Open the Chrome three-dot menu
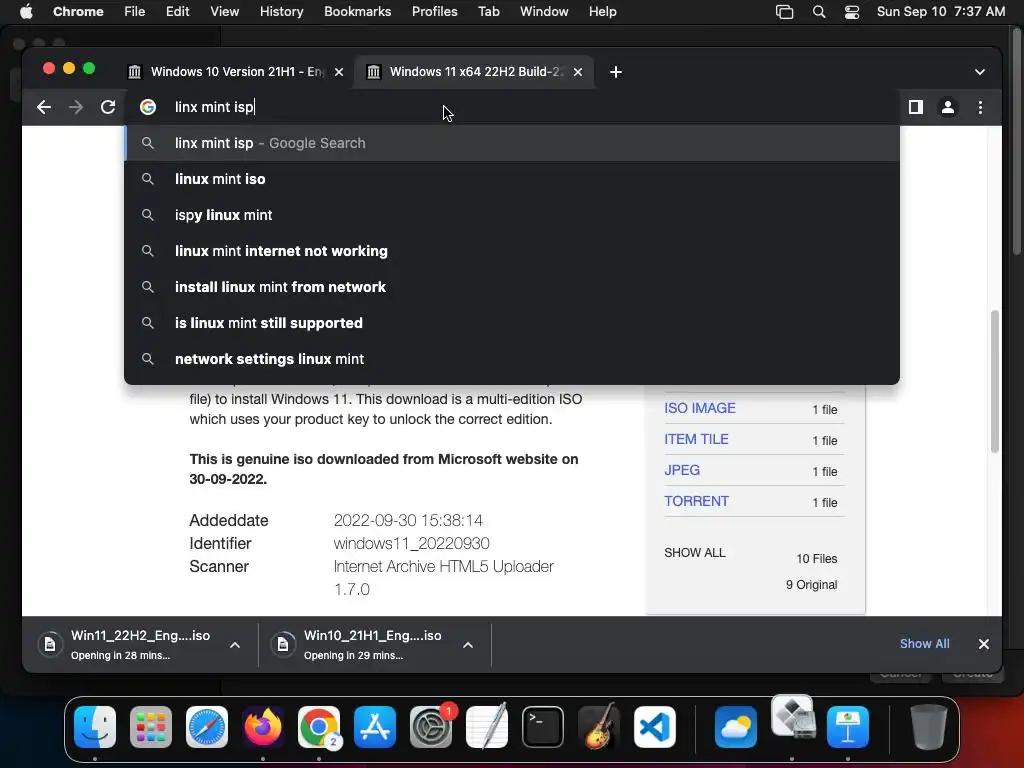 tap(980, 107)
